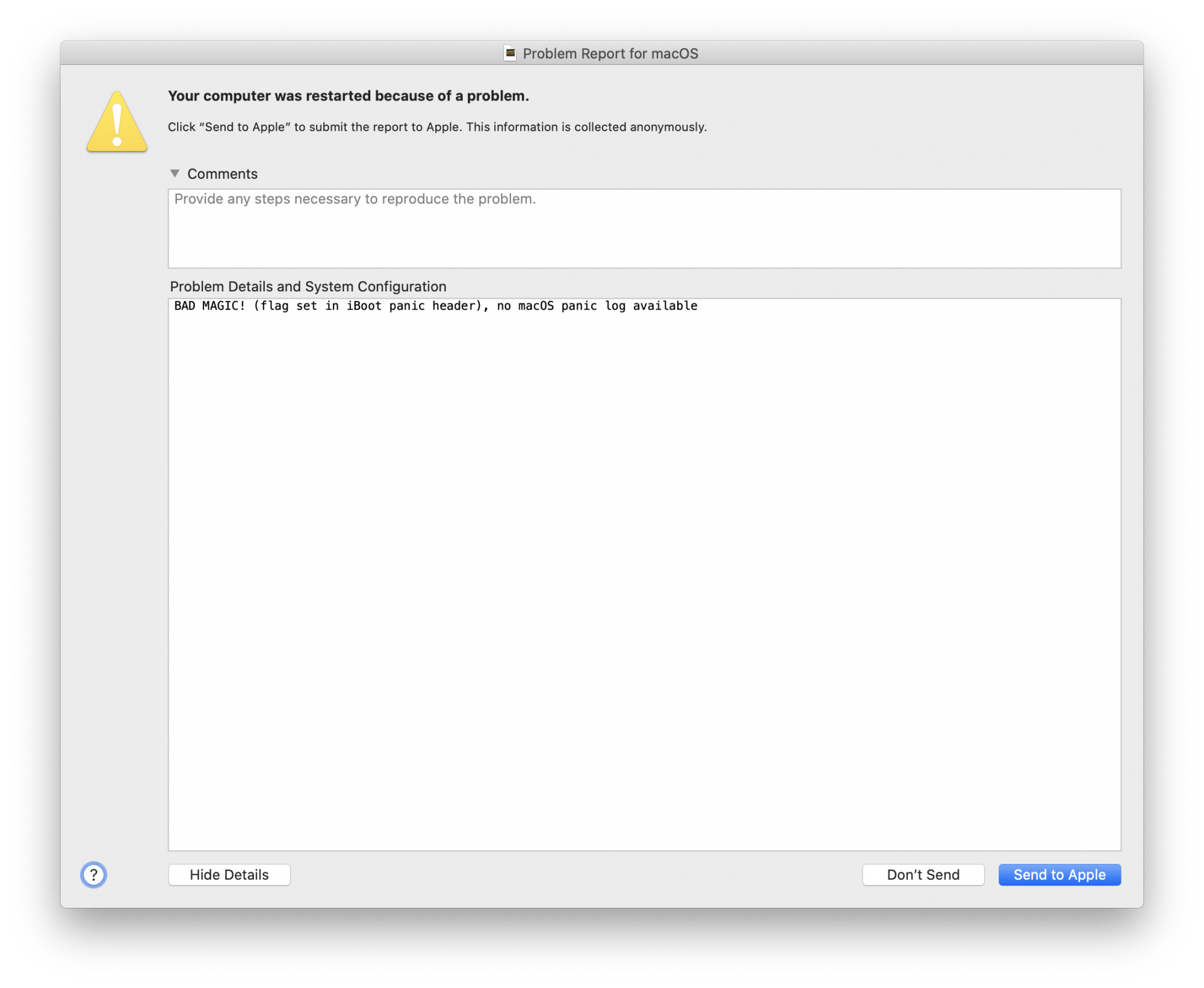Click the "Provide any steps" placeholder text
The image size is (1204, 988).
click(355, 199)
